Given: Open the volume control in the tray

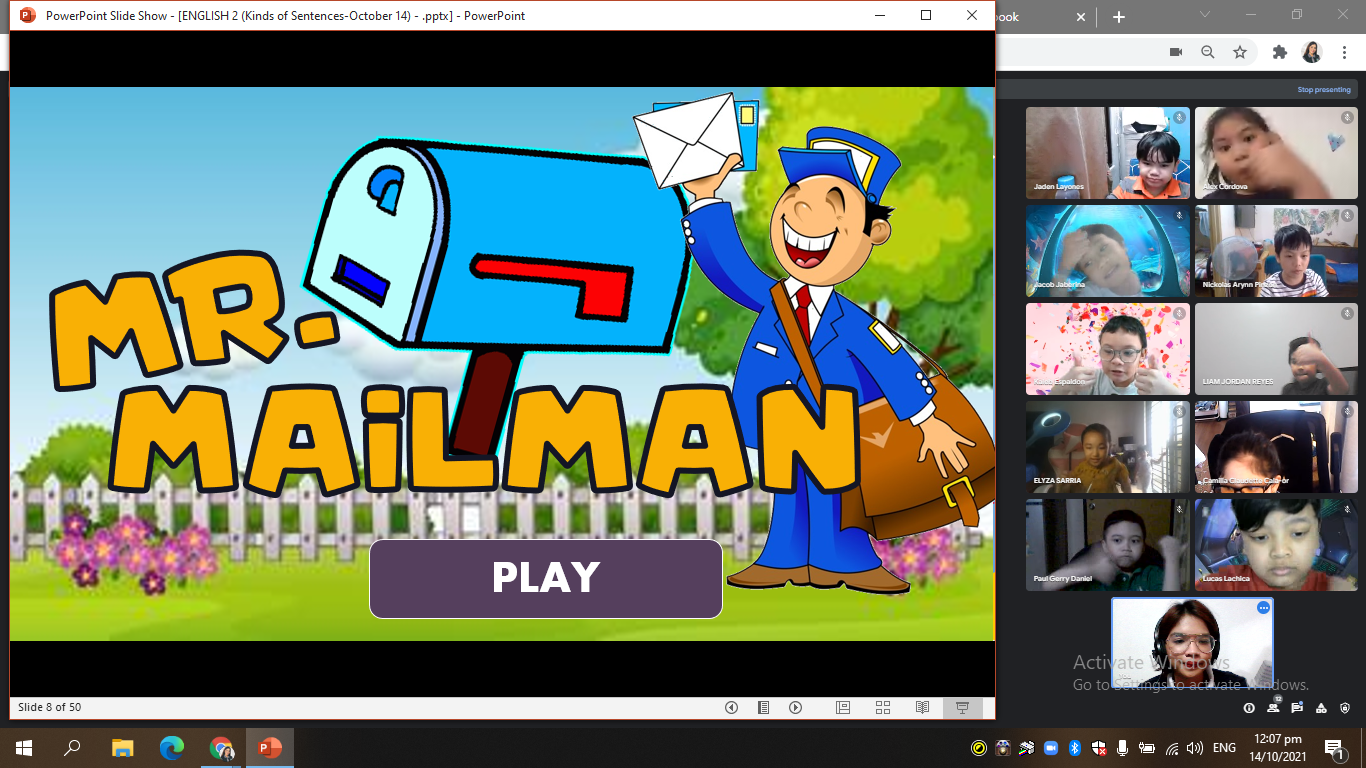Looking at the screenshot, I should click(x=1196, y=748).
